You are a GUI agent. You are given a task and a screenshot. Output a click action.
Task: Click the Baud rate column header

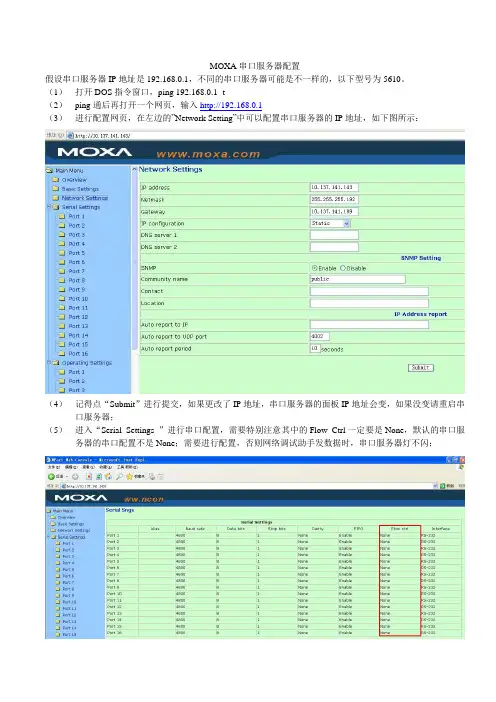(195, 529)
